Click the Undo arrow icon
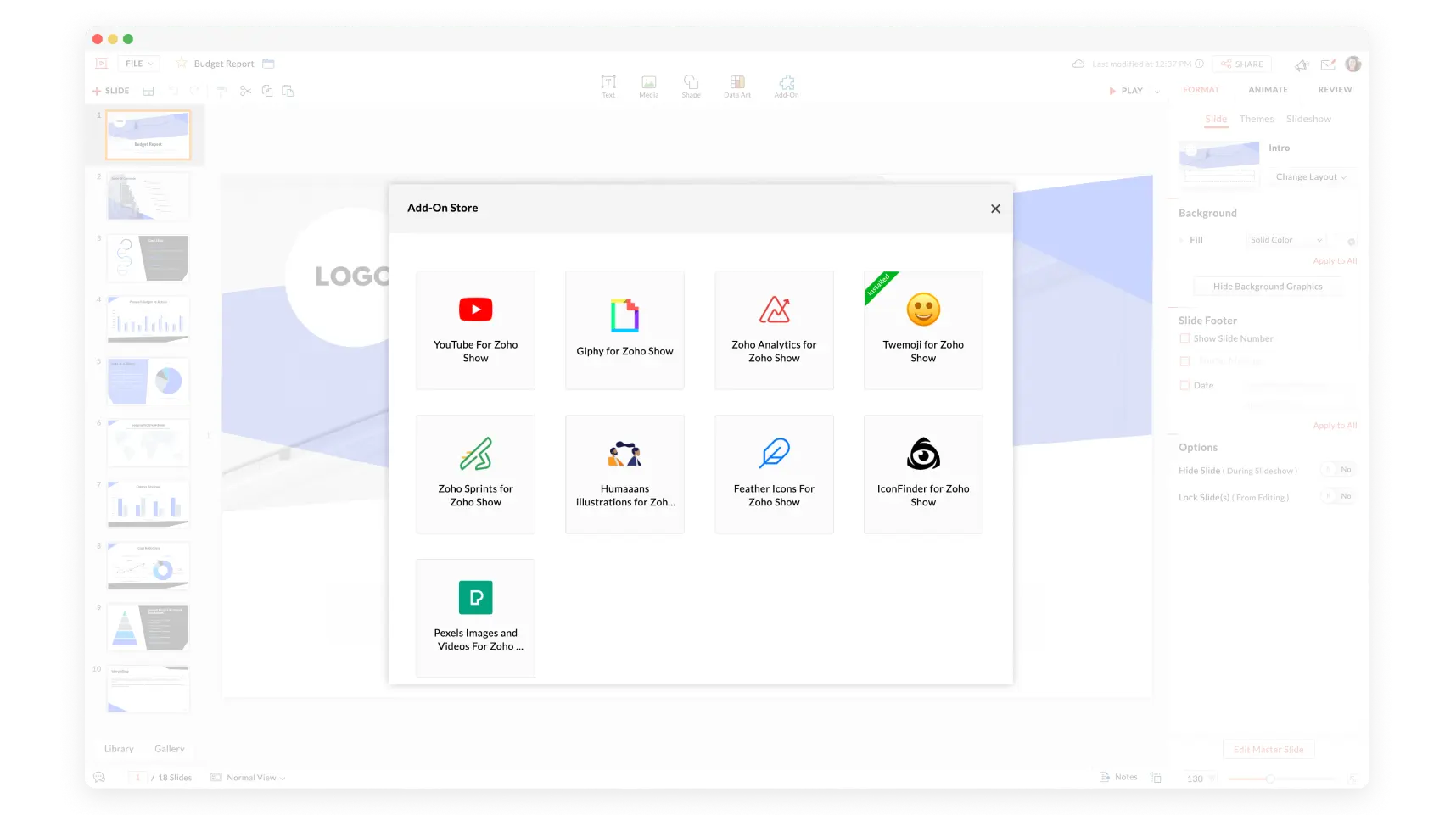 point(173,90)
